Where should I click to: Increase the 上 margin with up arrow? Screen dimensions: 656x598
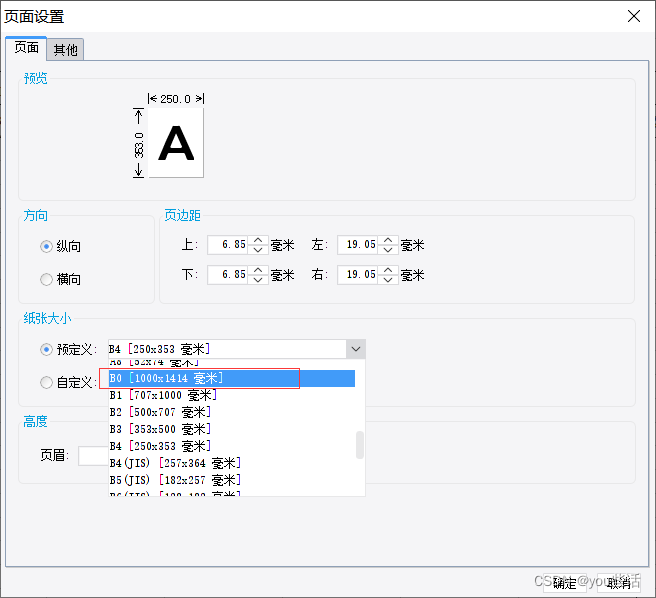(x=258, y=240)
